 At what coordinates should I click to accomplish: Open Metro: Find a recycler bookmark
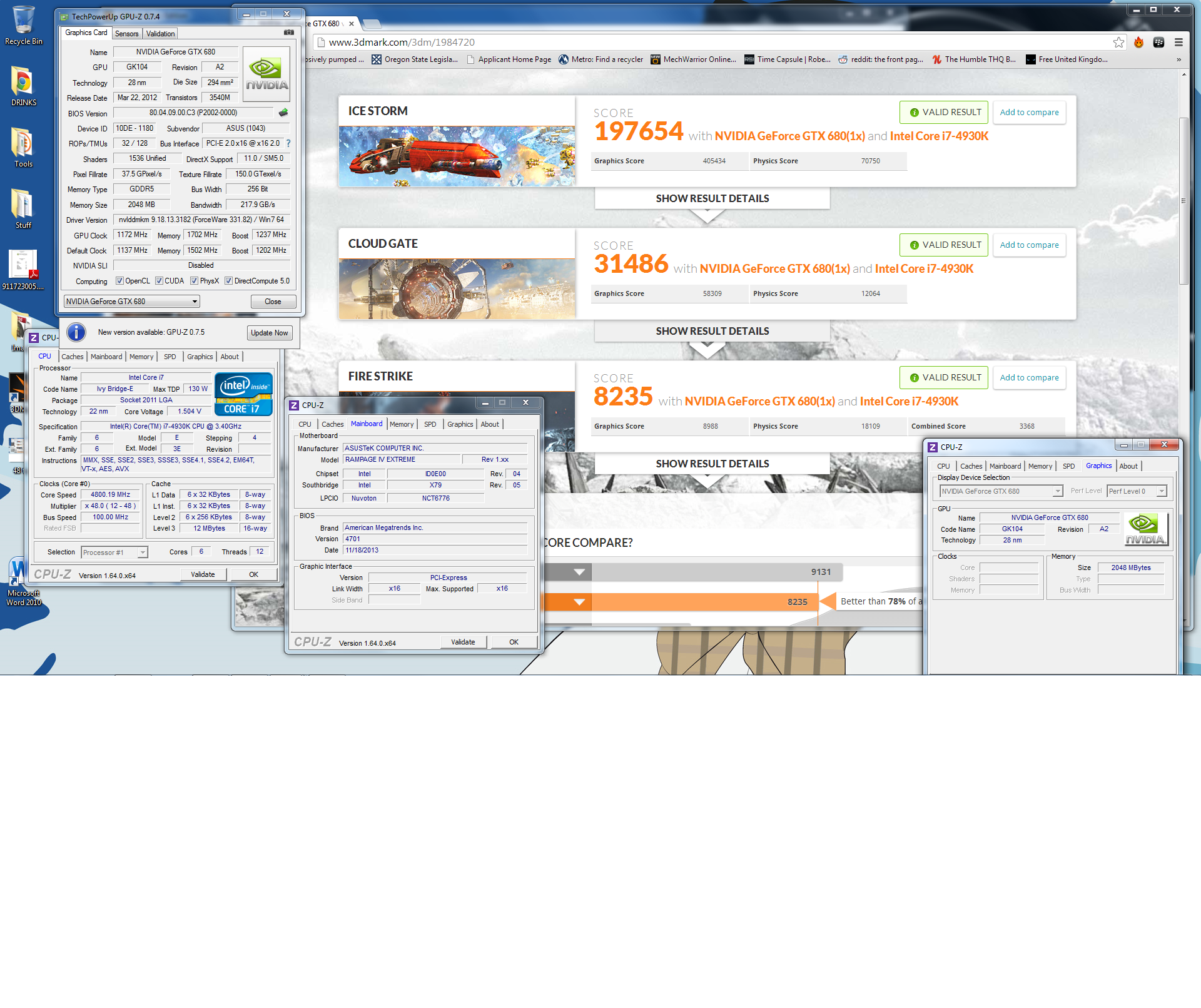click(x=600, y=59)
